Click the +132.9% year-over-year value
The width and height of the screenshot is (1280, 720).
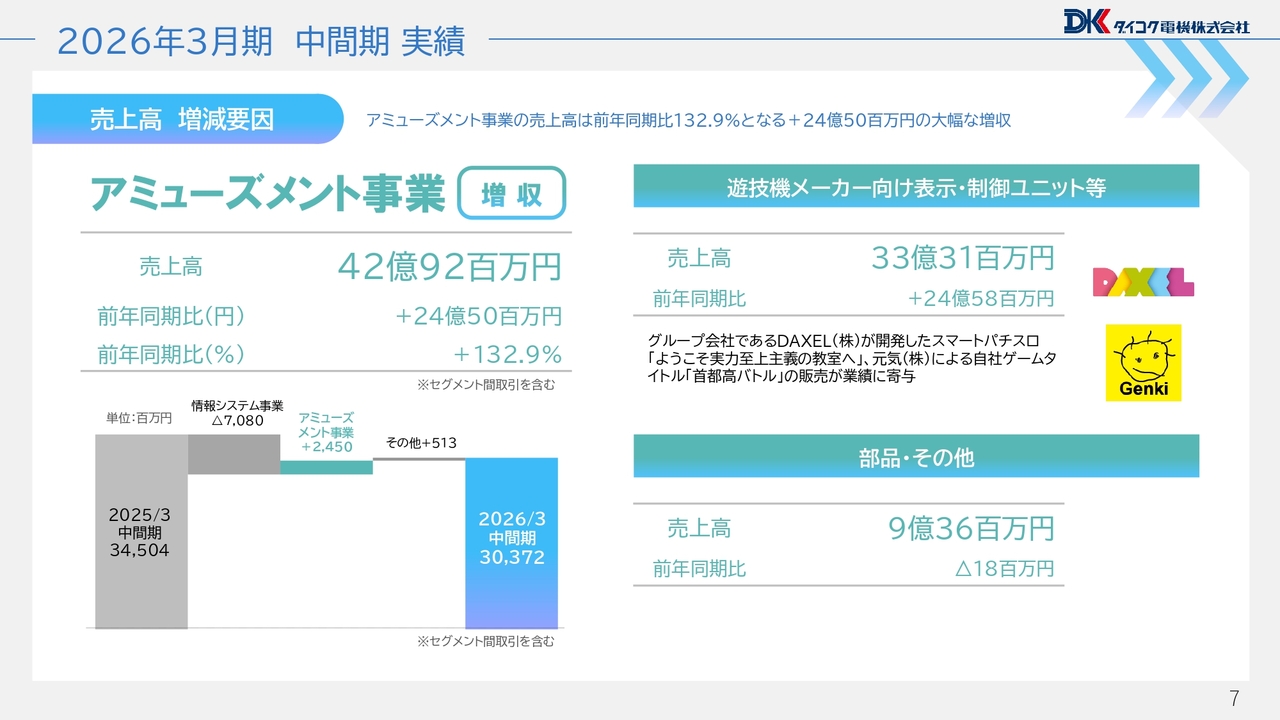click(507, 354)
